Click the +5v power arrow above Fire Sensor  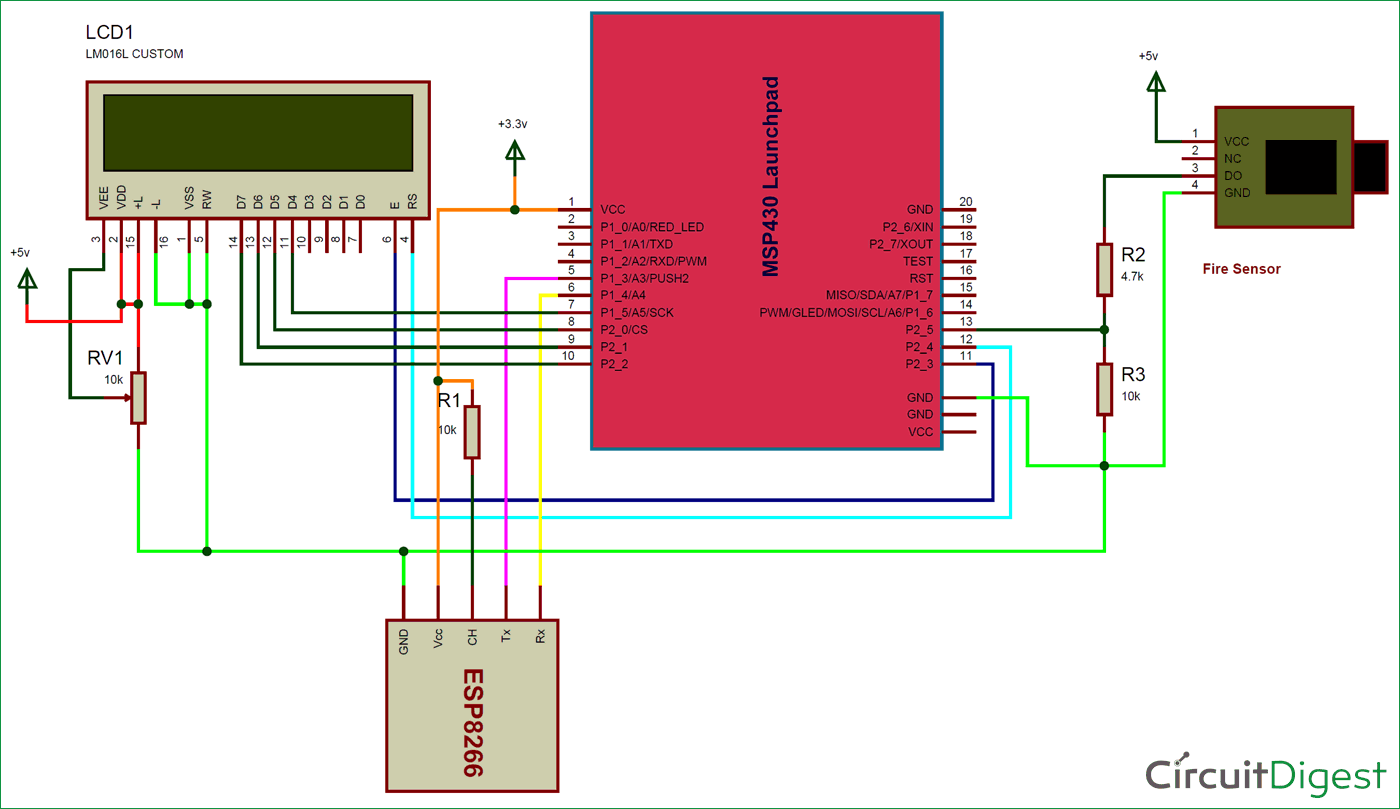pos(1156,84)
